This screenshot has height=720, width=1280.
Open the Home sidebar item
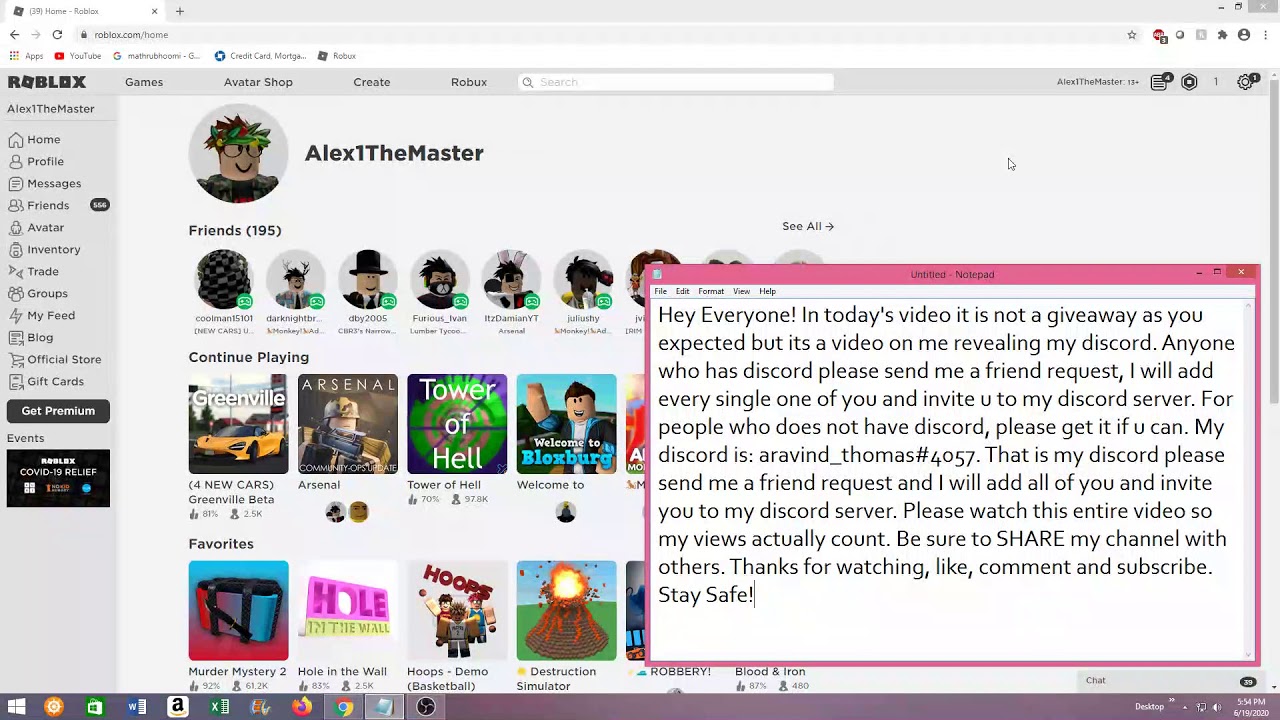(x=34, y=139)
